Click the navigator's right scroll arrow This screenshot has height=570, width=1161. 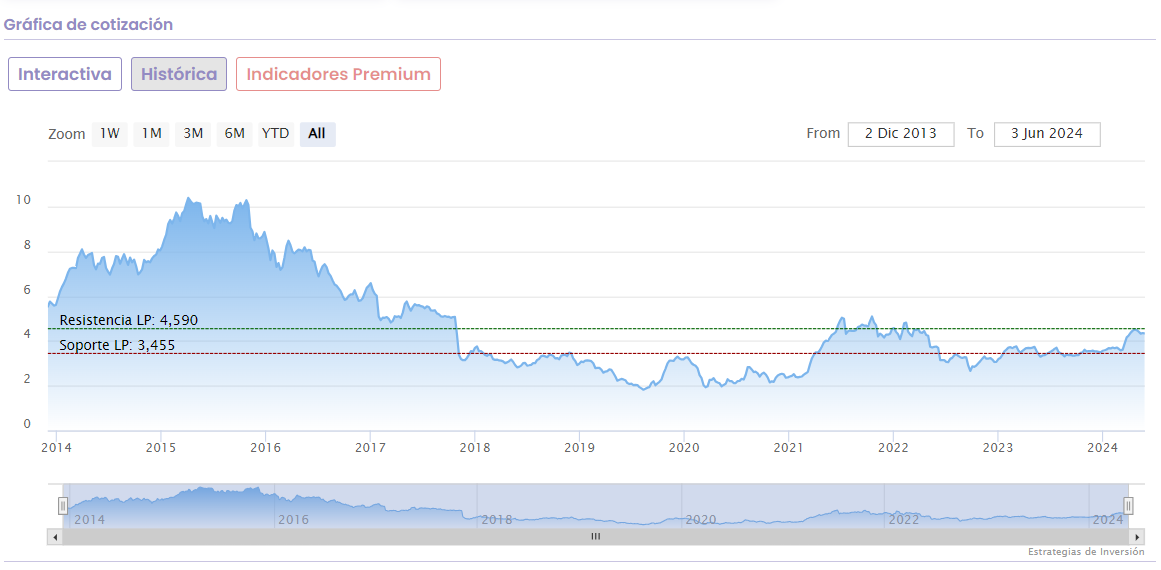[1138, 537]
